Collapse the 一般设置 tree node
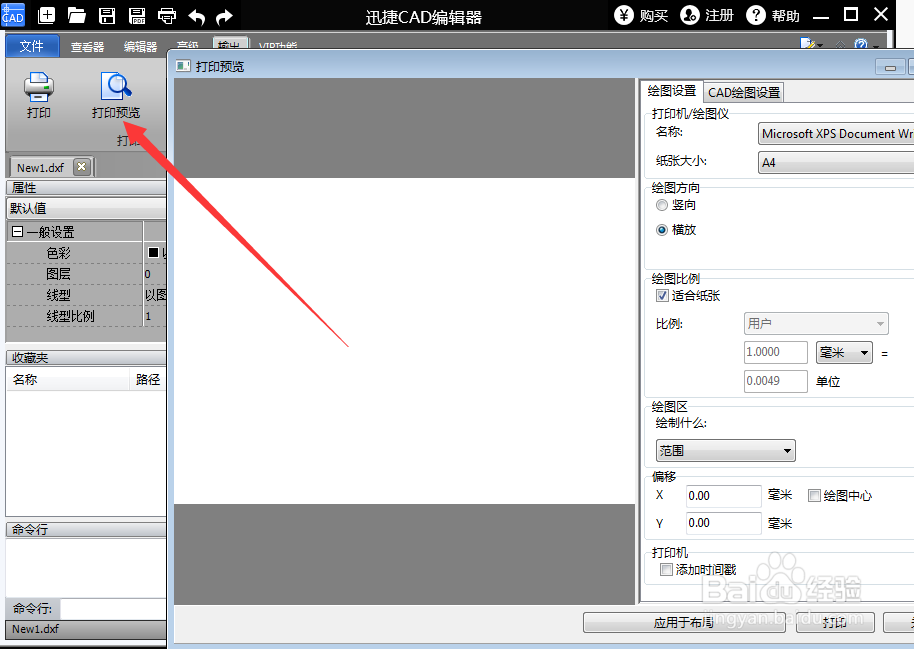This screenshot has width=914, height=649. [17, 232]
